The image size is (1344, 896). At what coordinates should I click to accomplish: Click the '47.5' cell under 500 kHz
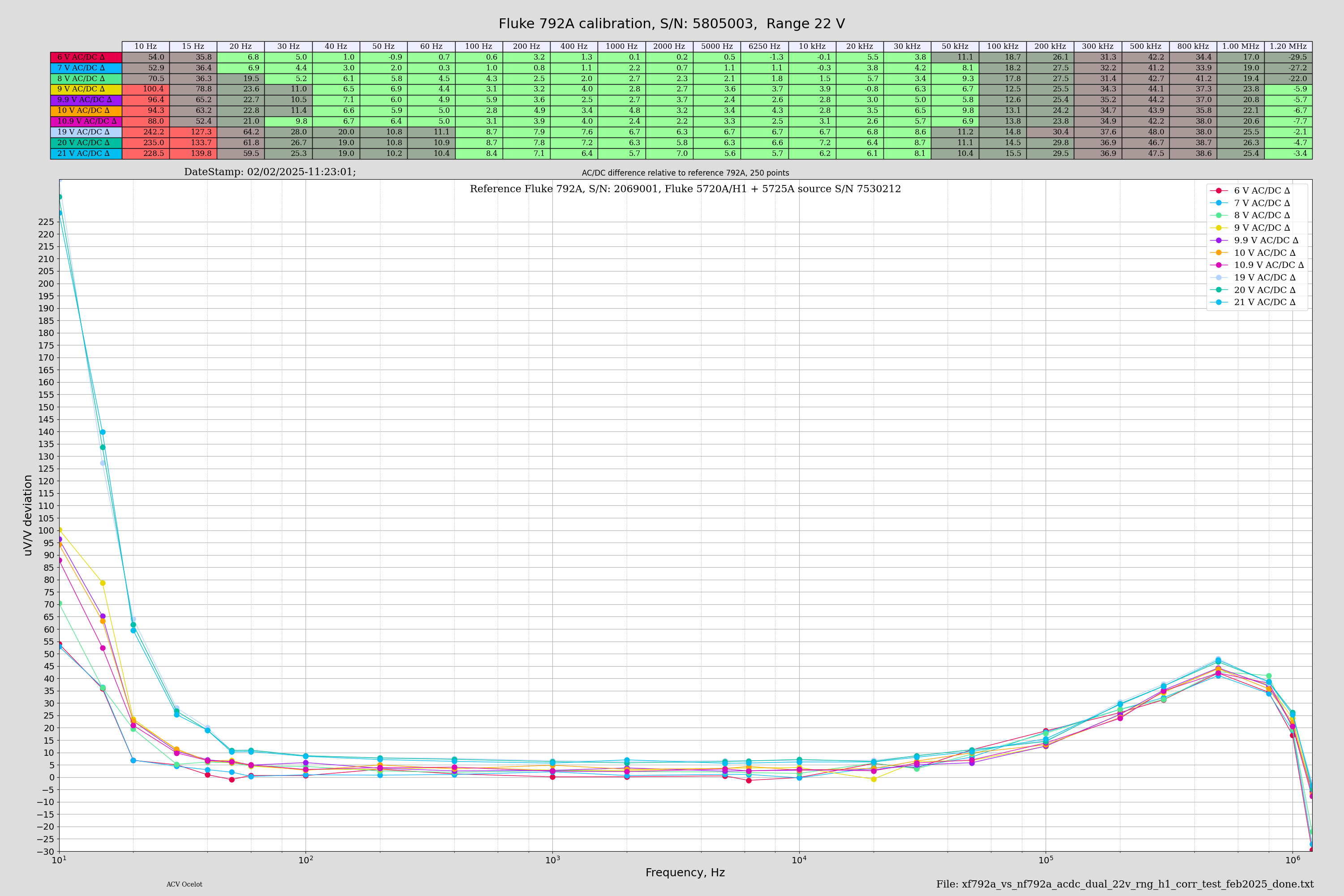click(1146, 154)
